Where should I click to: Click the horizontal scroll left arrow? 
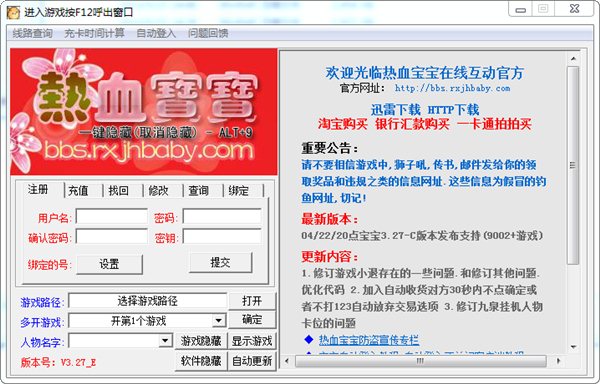click(x=287, y=361)
